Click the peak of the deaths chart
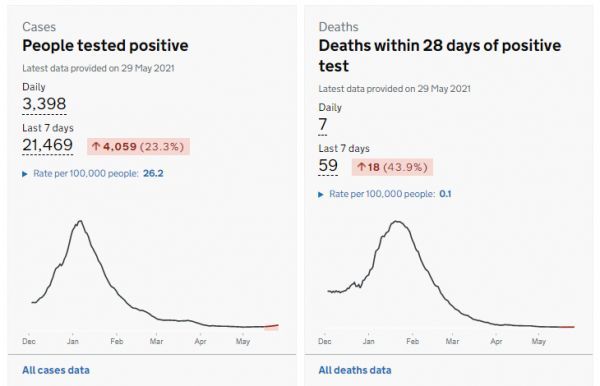Viewport: 600px width, 386px height. [x=397, y=222]
